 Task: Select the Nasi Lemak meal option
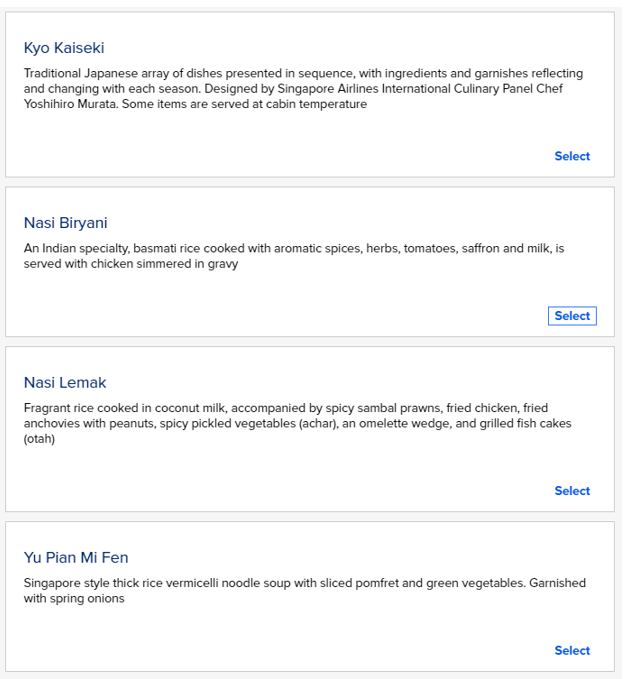coord(572,491)
